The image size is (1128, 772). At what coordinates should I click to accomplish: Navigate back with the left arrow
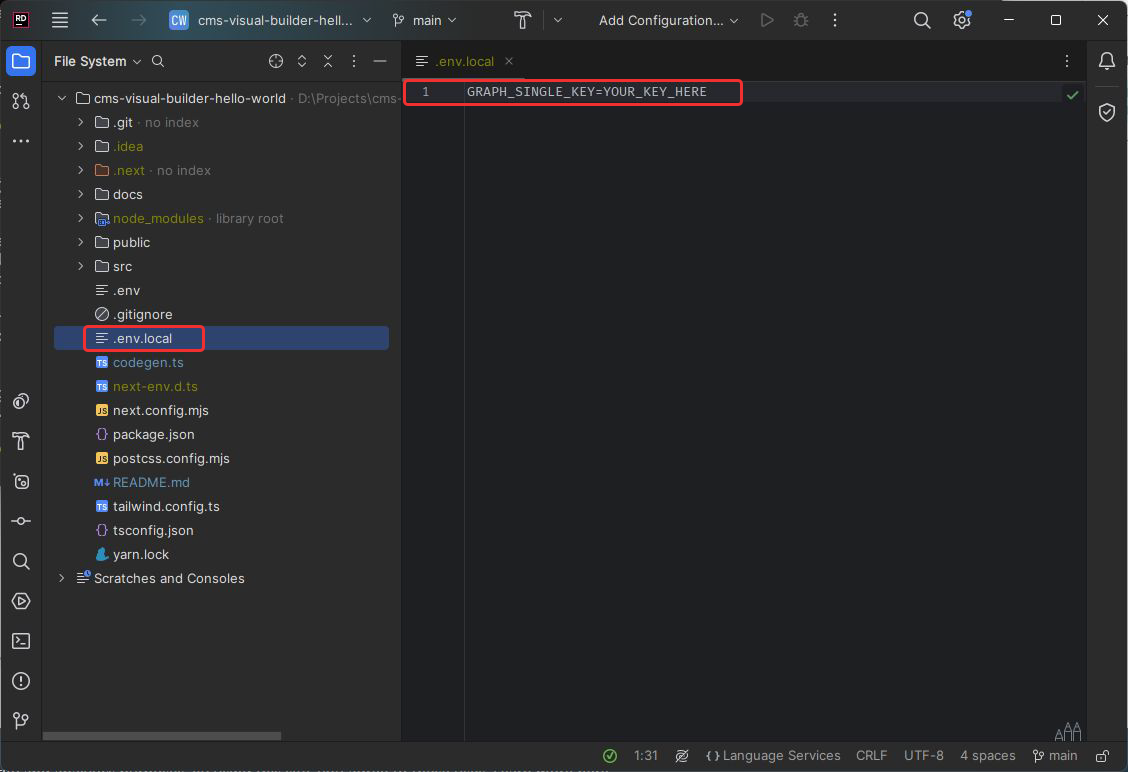[99, 20]
